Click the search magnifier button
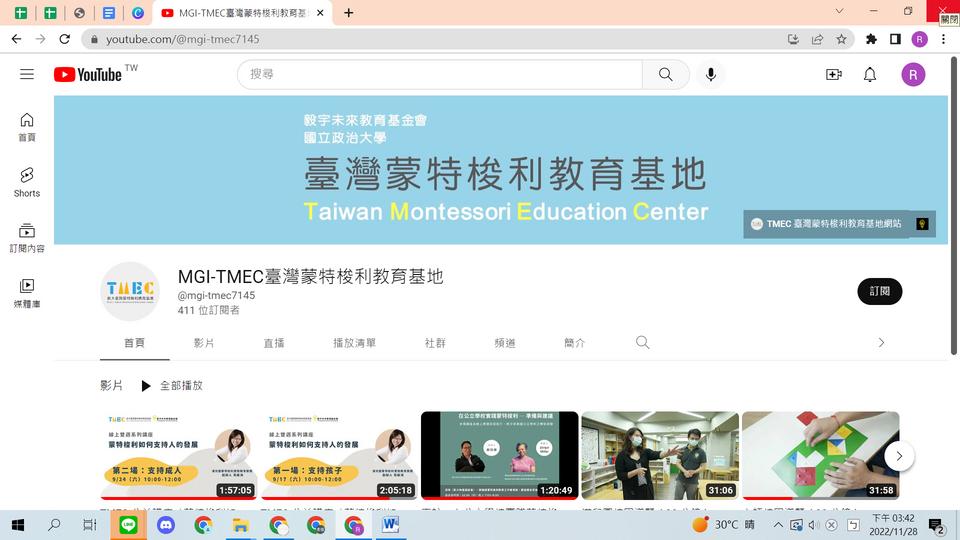 (x=666, y=74)
